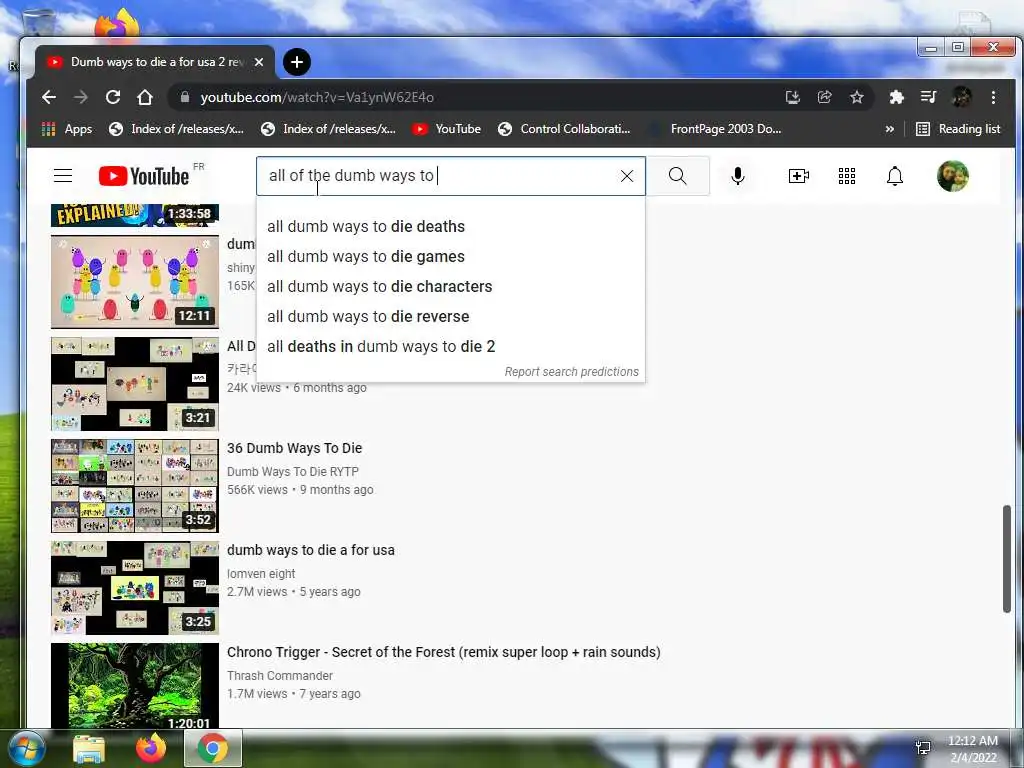Image resolution: width=1024 pixels, height=768 pixels.
Task: Click the Chrome taskbar button
Action: tap(213, 748)
